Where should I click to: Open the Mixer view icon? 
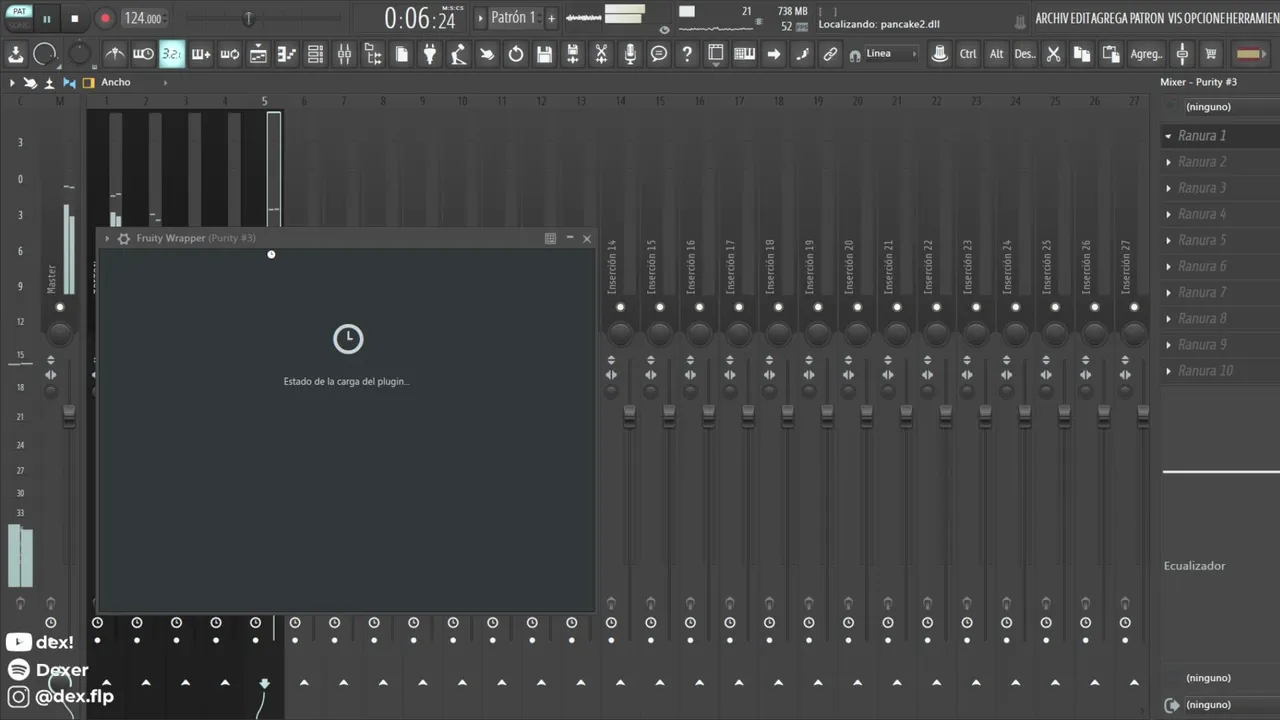[344, 54]
